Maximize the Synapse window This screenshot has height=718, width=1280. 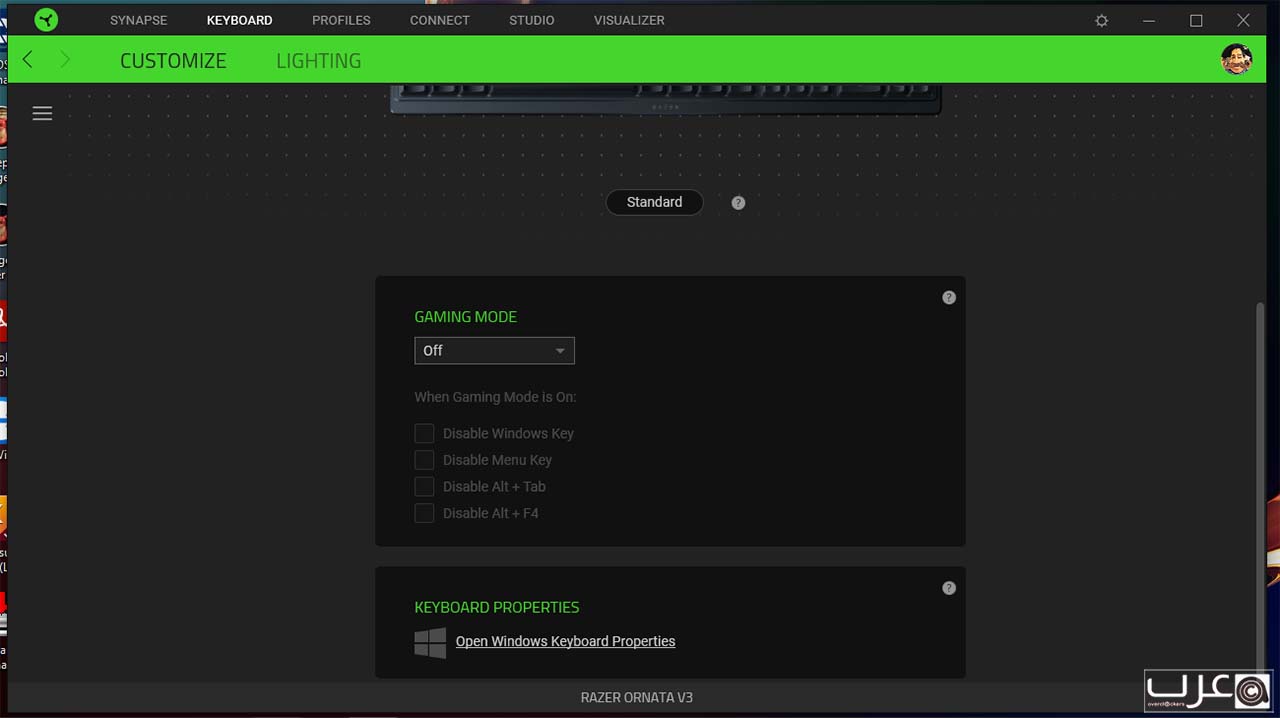coord(1196,20)
